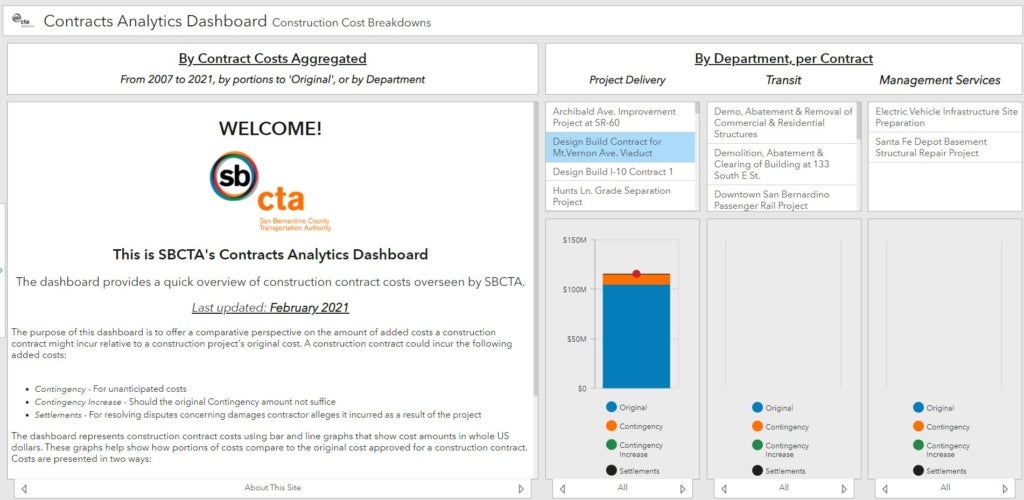The width and height of the screenshot is (1024, 500).
Task: Choose Santa Fe Depot Basement Structural Repair Project
Action: 945,147
